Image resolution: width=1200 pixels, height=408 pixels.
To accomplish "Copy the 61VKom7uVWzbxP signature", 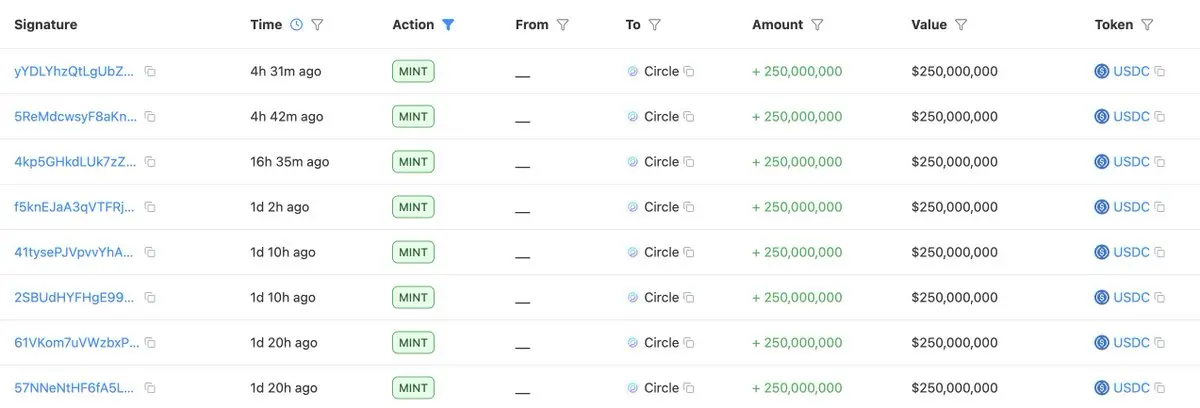I will point(150,343).
